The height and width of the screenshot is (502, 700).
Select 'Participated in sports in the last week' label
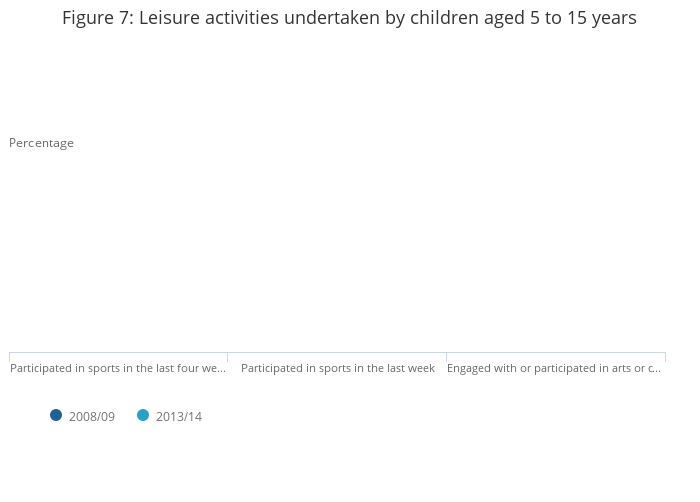point(338,368)
